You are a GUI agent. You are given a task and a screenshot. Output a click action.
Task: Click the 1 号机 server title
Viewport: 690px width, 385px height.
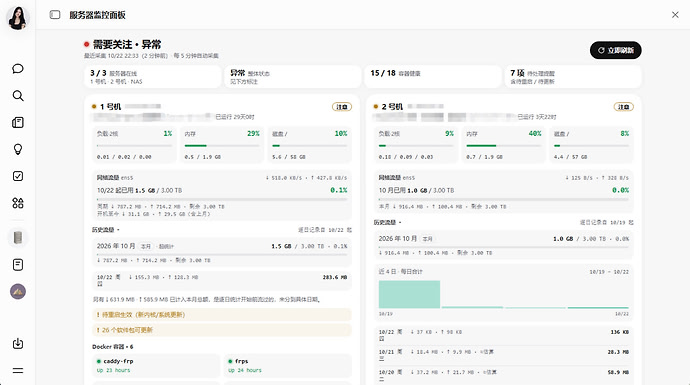[x=110, y=106]
